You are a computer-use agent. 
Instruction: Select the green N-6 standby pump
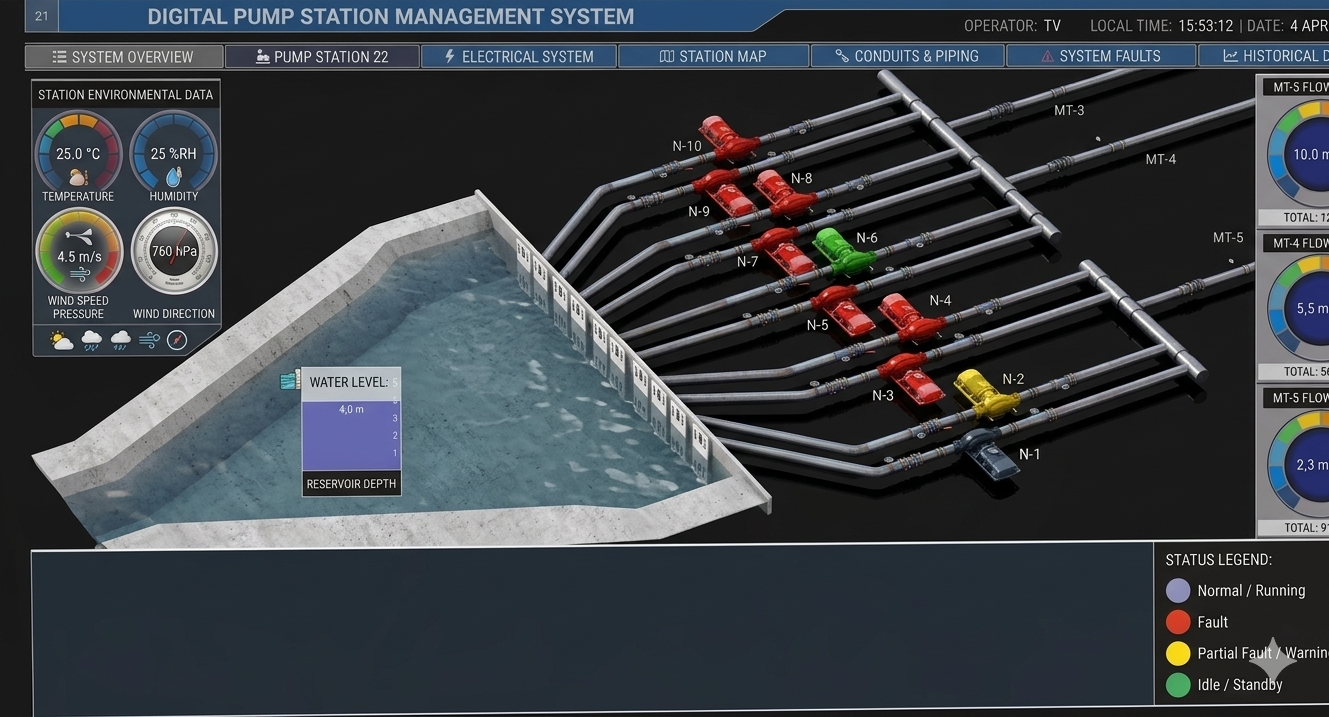click(x=844, y=250)
